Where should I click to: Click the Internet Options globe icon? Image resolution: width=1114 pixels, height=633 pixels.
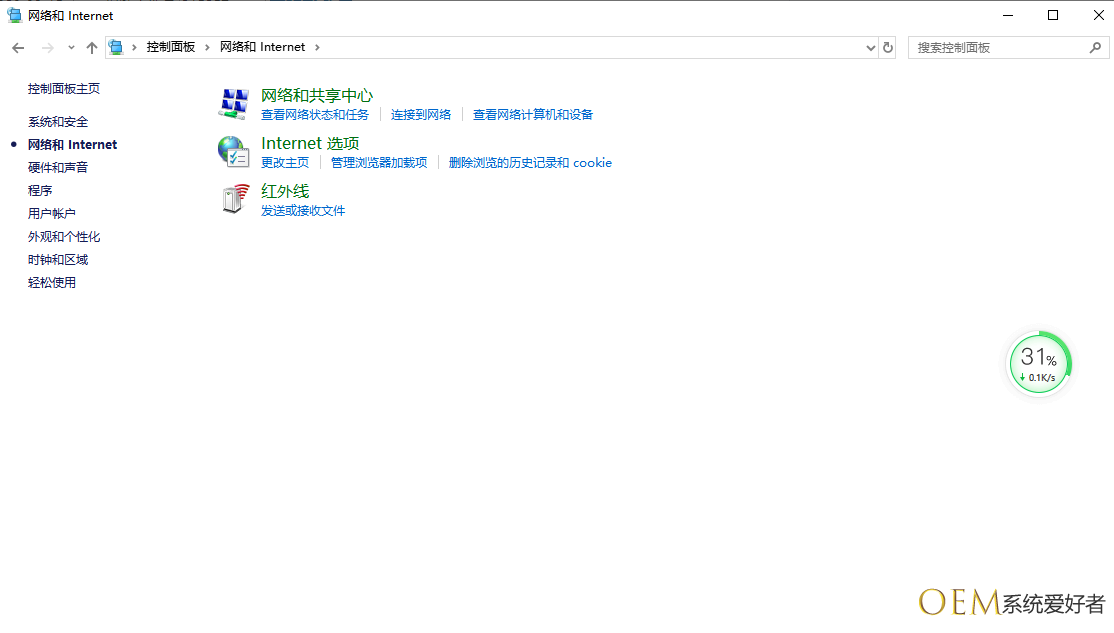[x=233, y=151]
